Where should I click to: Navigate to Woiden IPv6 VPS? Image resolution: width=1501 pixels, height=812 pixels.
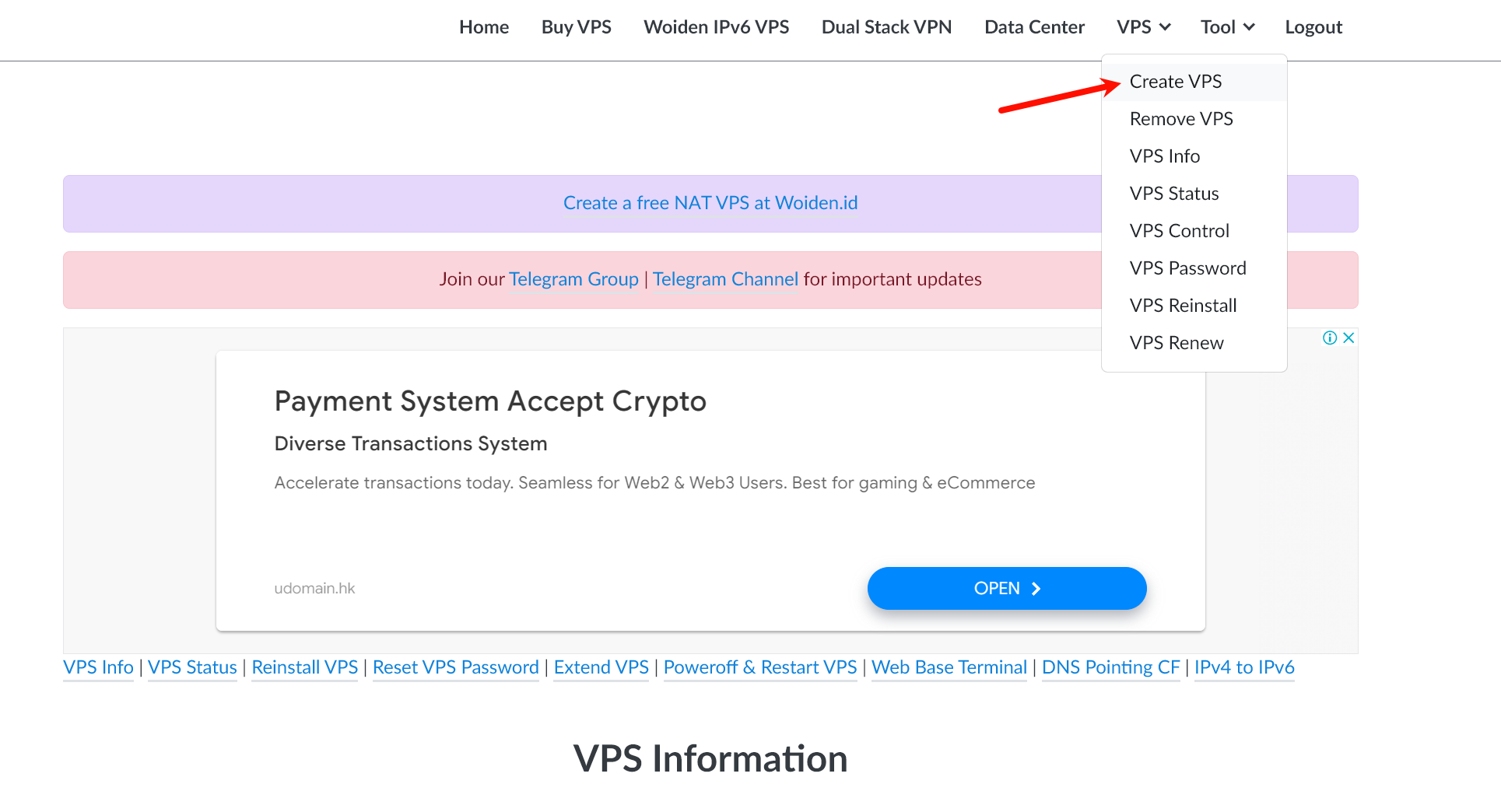(716, 27)
